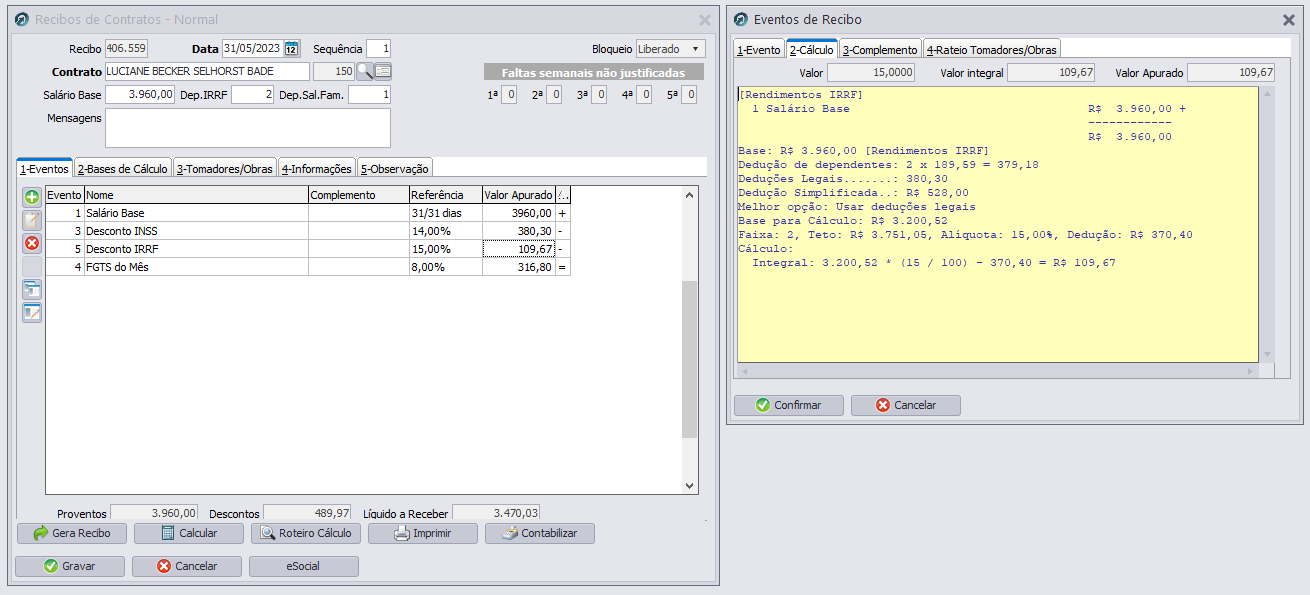The height and width of the screenshot is (595, 1310).
Task: Click the Dep.IRRF input field
Action: click(x=252, y=94)
